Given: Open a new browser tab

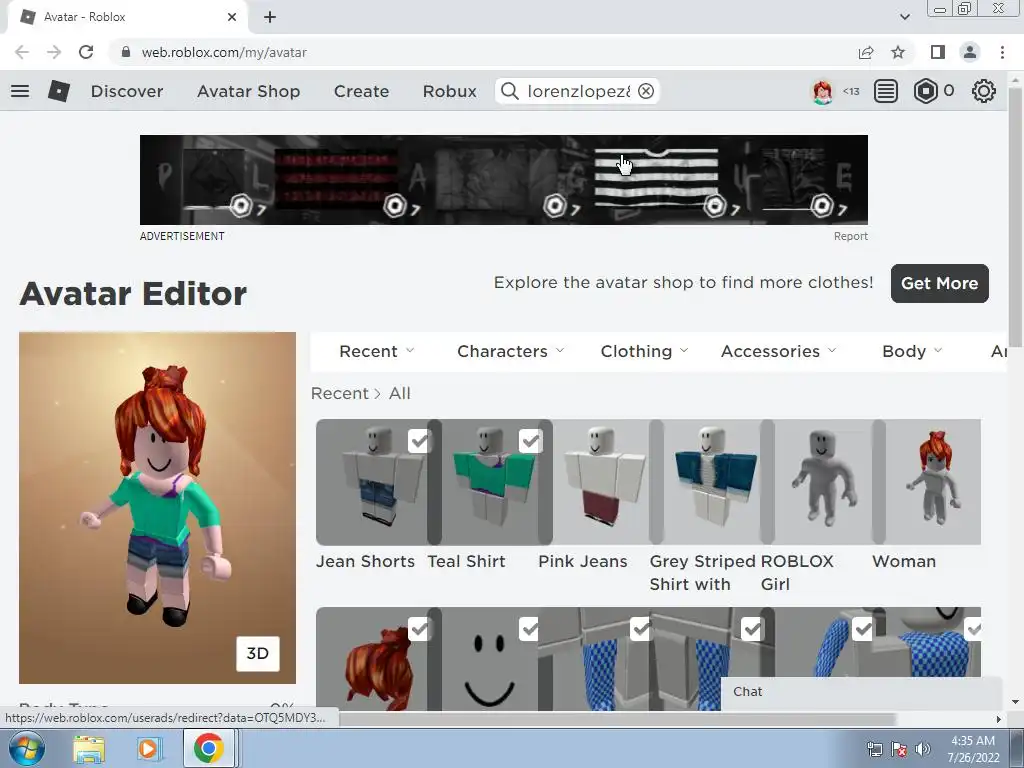Looking at the screenshot, I should click(x=270, y=17).
